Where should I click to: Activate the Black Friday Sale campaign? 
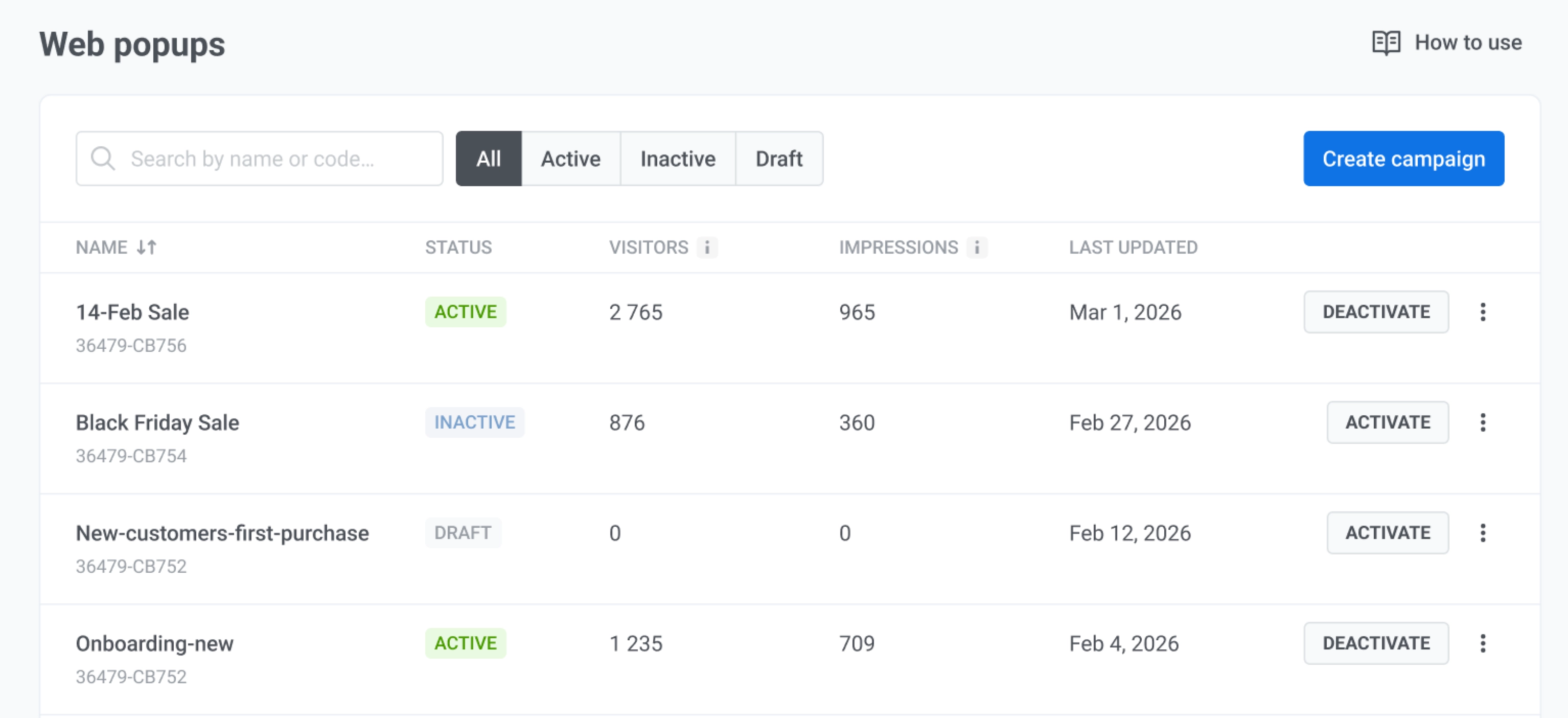coord(1387,422)
